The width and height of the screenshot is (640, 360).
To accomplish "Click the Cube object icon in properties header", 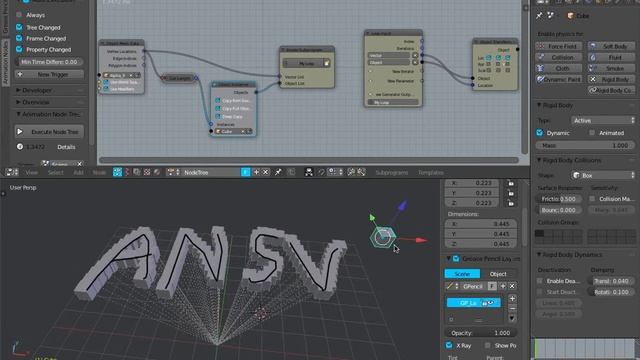I will click(x=570, y=16).
